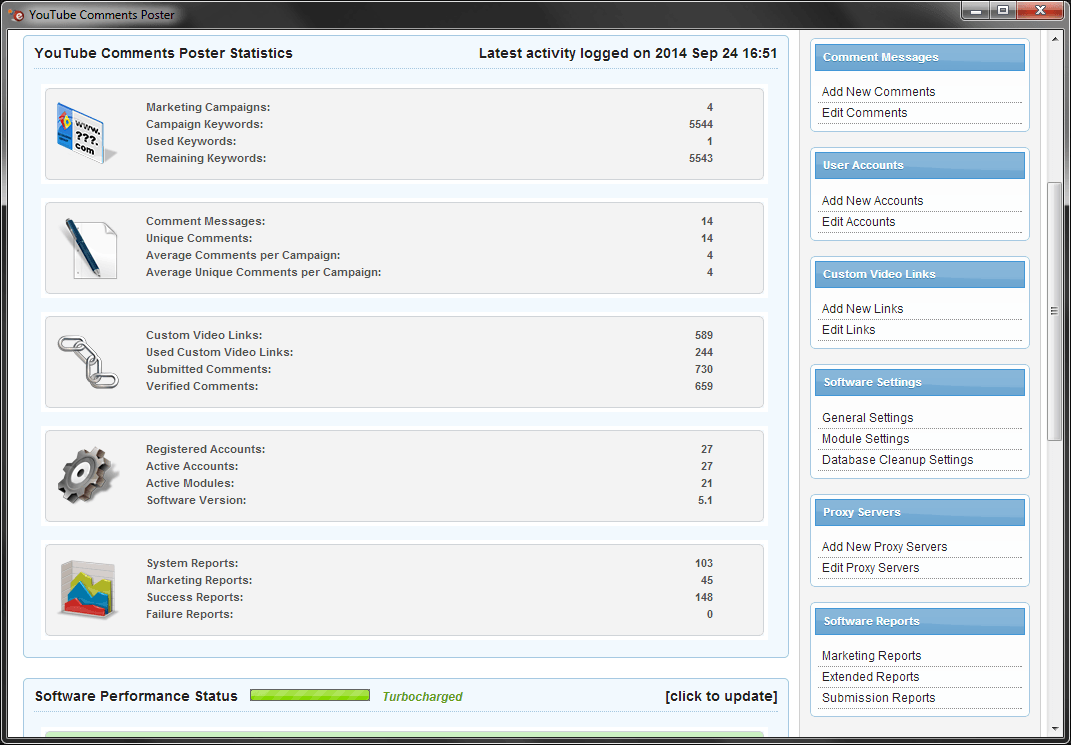This screenshot has height=745, width=1071.
Task: Choose Add New Links option
Action: coord(862,309)
